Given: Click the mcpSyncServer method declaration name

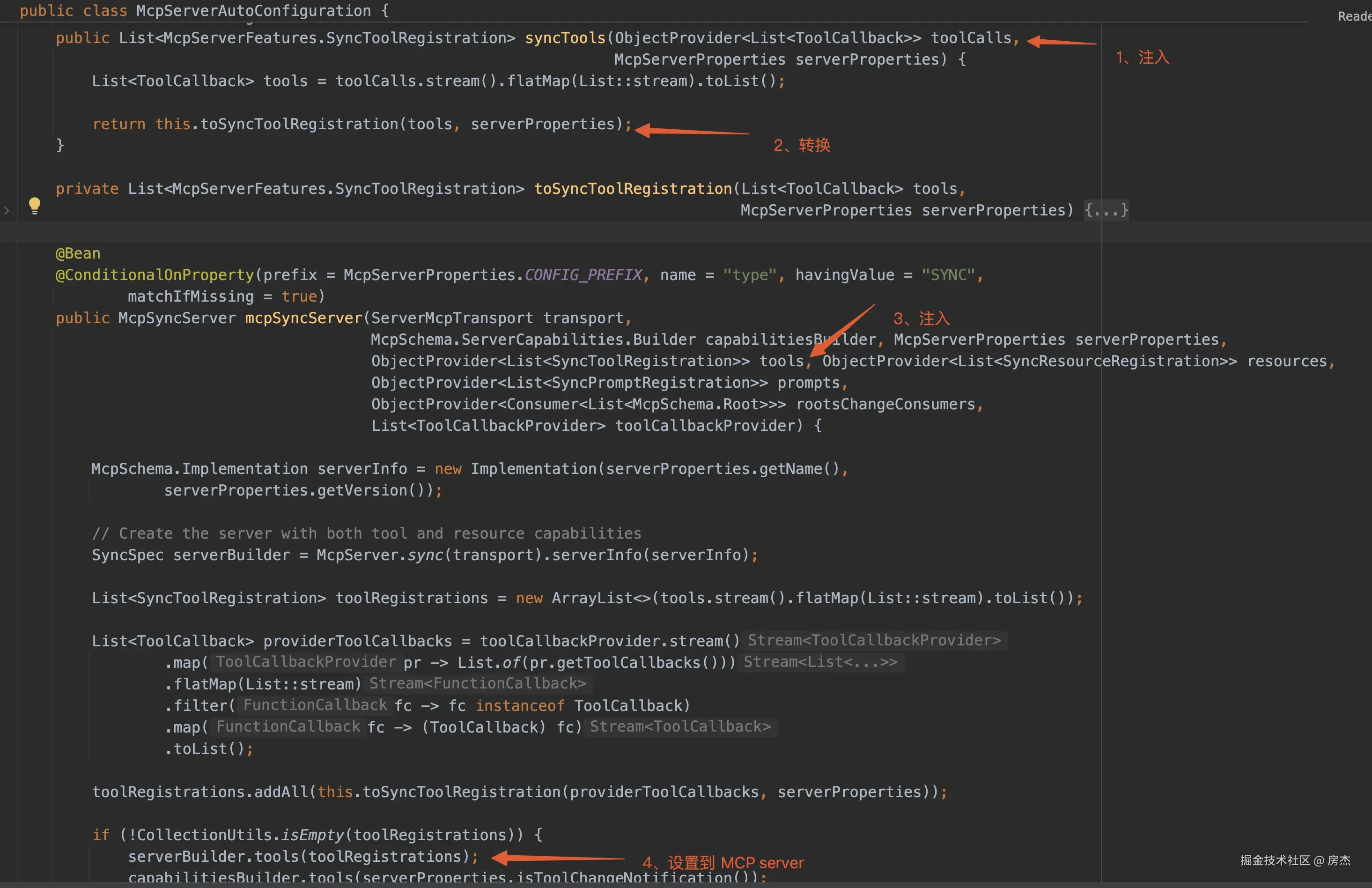Looking at the screenshot, I should pos(303,318).
